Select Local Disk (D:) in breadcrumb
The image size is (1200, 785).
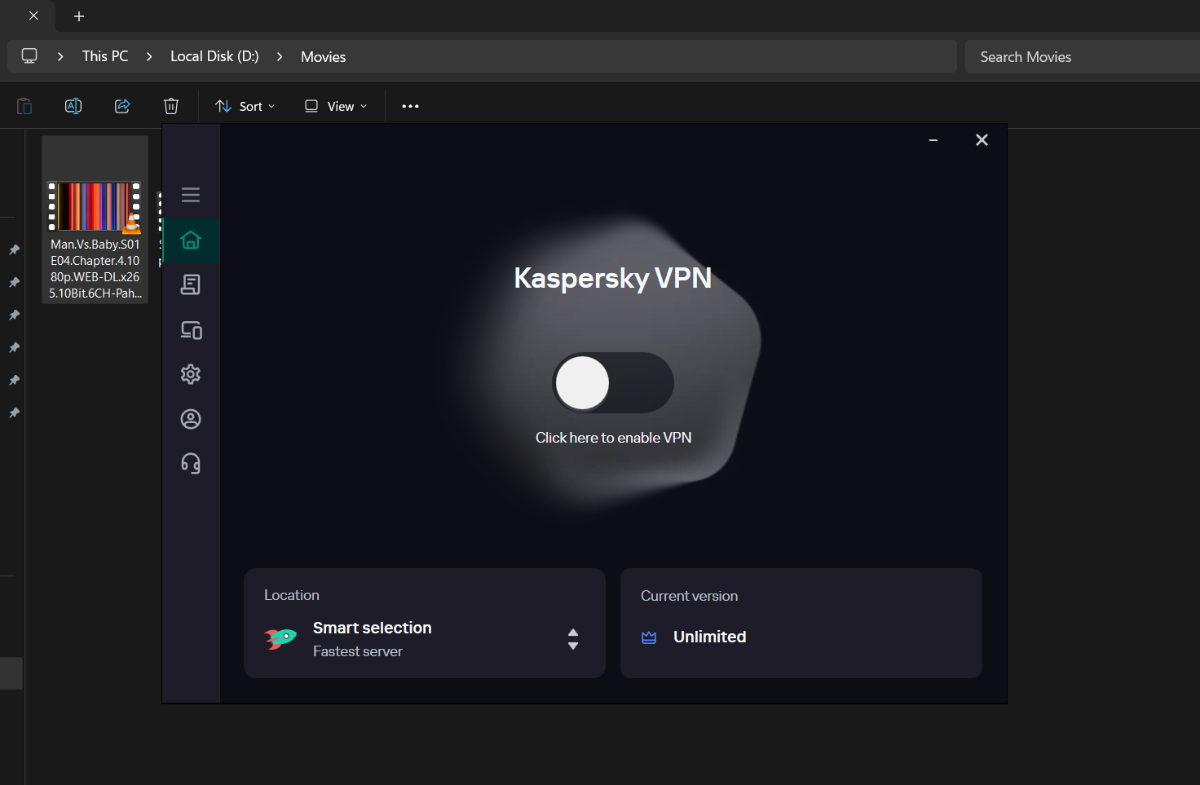tap(214, 56)
